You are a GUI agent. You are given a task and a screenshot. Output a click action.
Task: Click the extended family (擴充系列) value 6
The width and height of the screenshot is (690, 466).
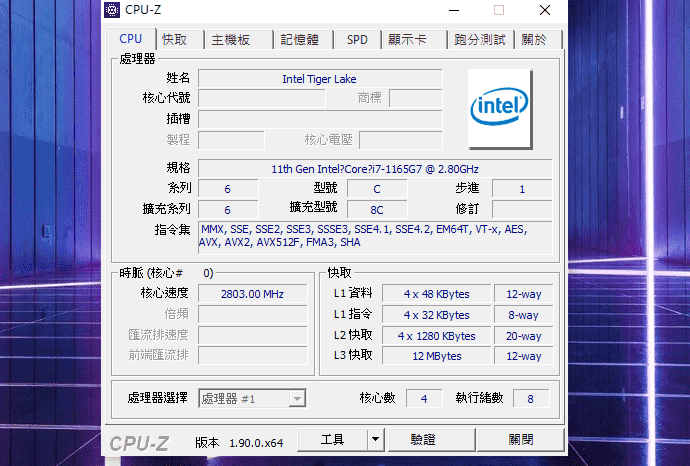click(228, 210)
